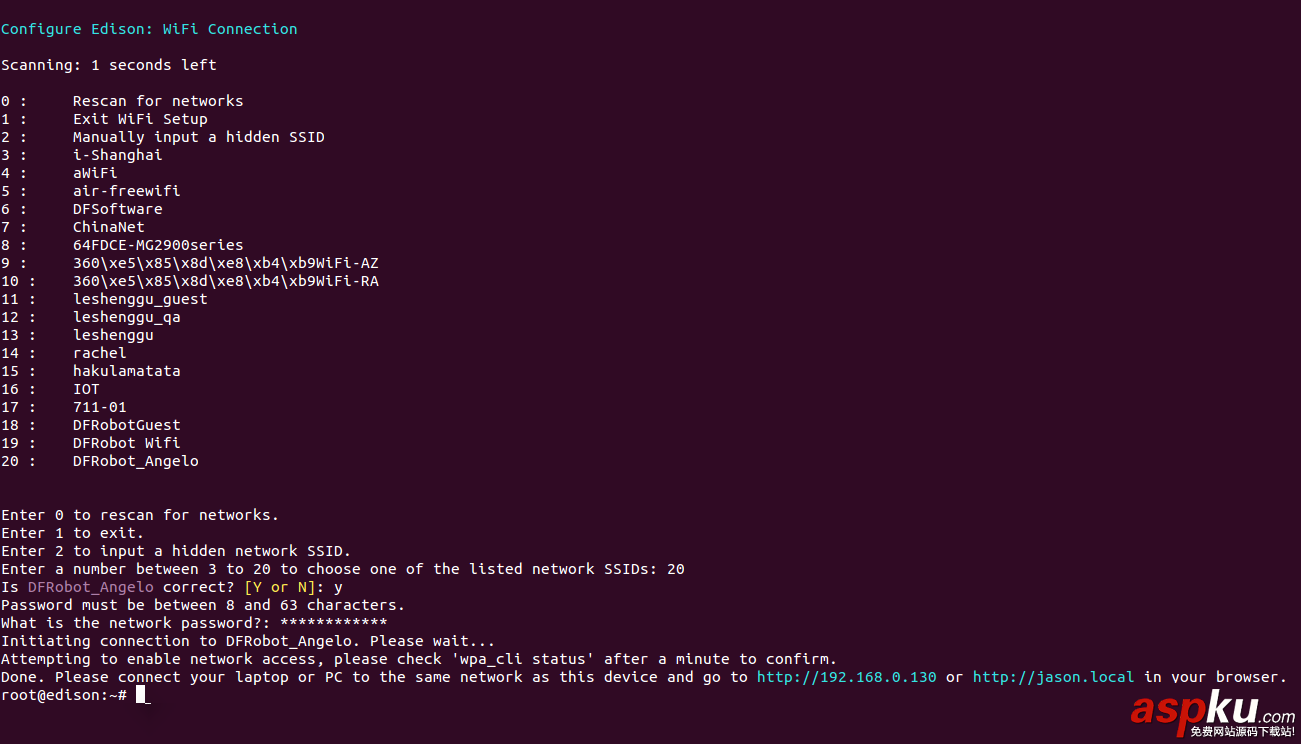Screen dimensions: 1301x744
Task: Select the 'Rescan for networks' option line
Action: [x=158, y=101]
